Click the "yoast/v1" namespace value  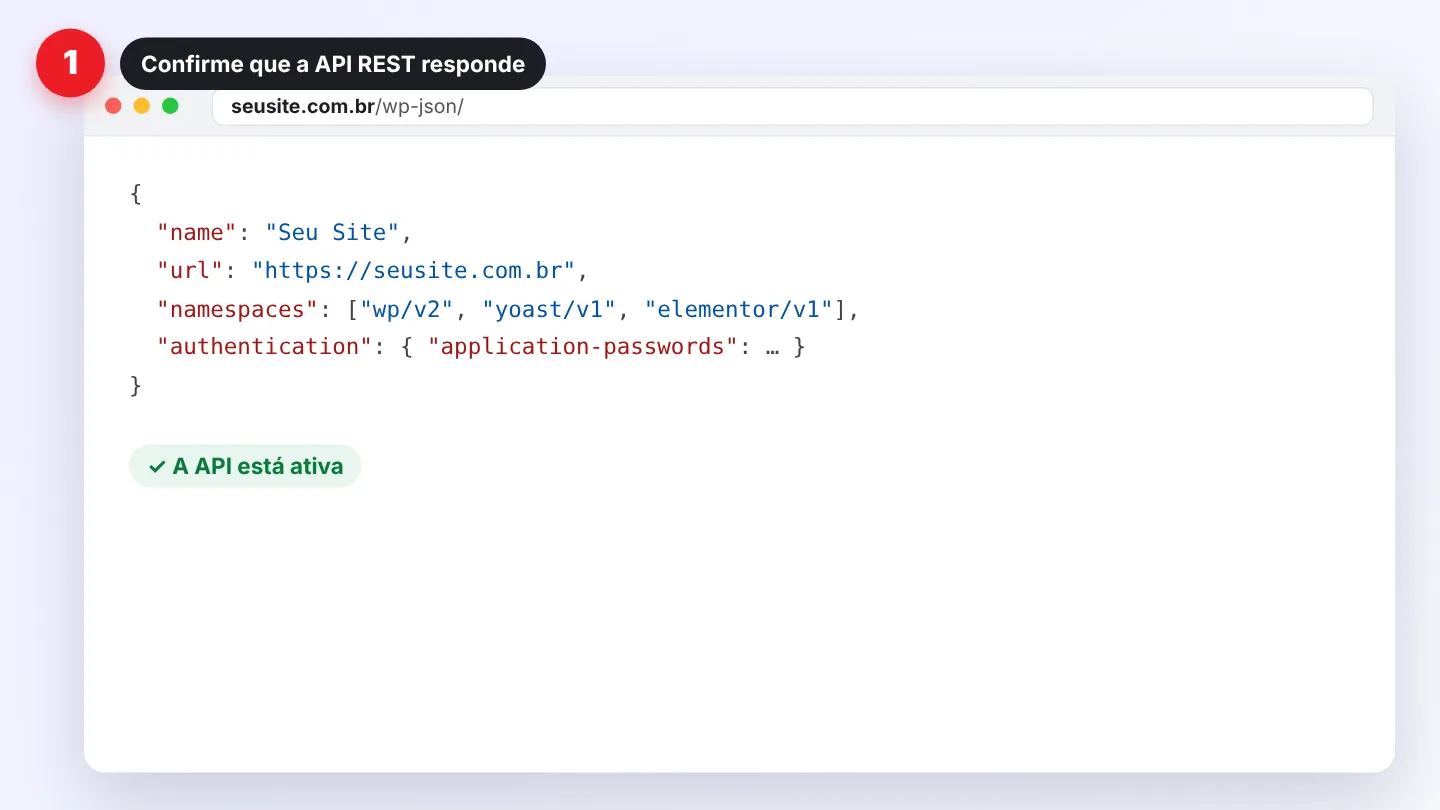[549, 309]
